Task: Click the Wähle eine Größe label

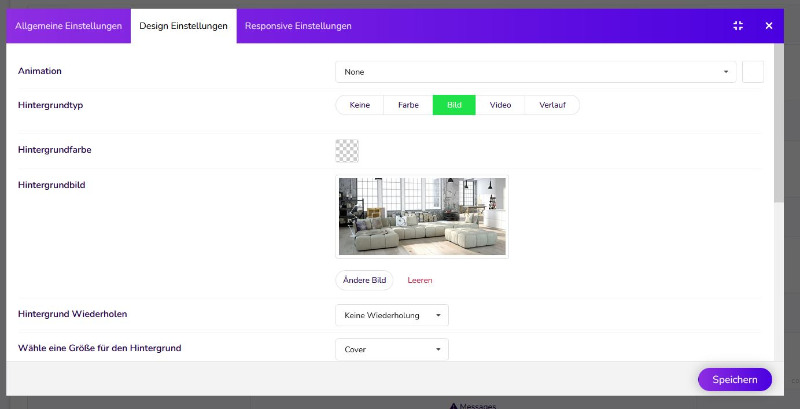Action: click(99, 348)
